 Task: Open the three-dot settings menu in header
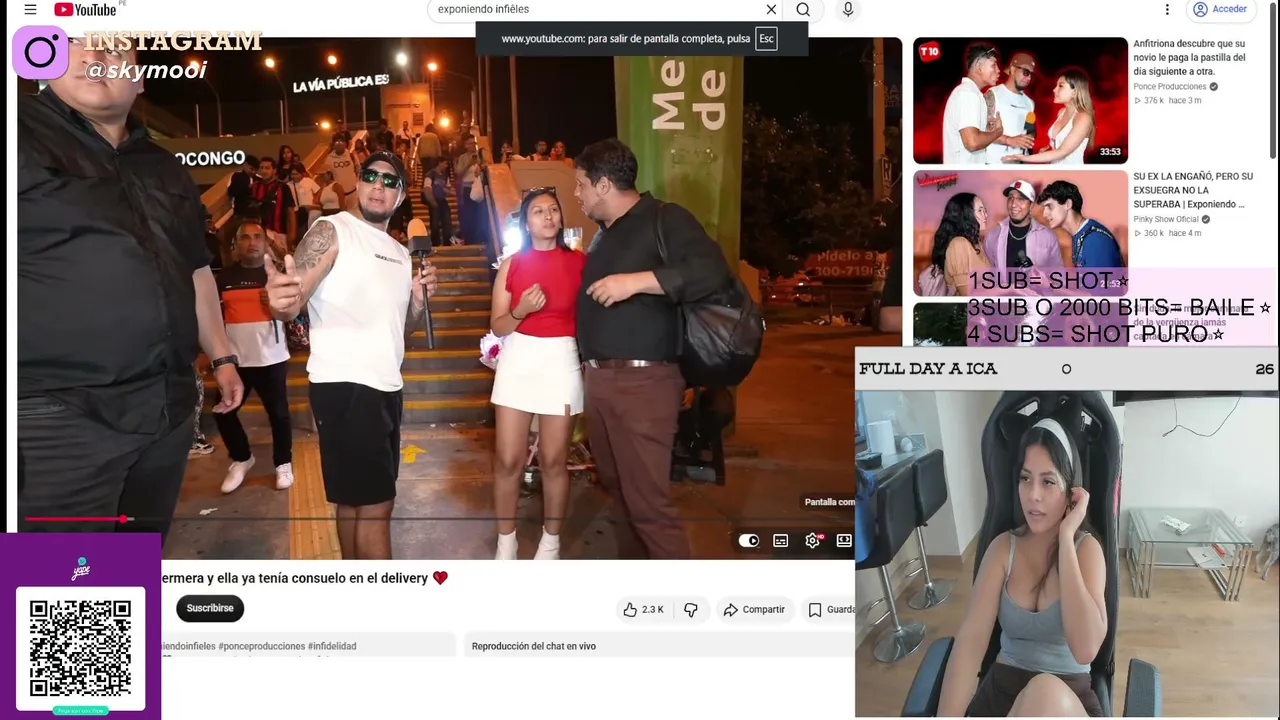coord(1167,10)
